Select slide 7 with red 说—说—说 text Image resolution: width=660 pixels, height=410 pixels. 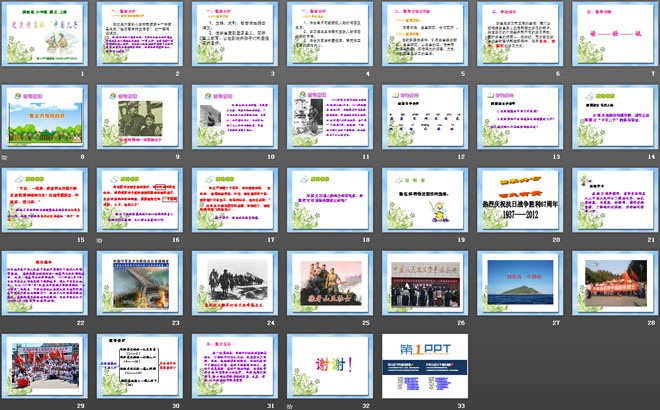pos(607,37)
